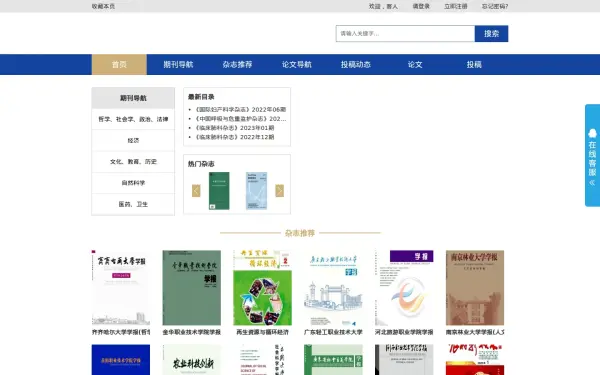Open the 在线客服 online support widget
The height and width of the screenshot is (375, 600).
pos(592,155)
